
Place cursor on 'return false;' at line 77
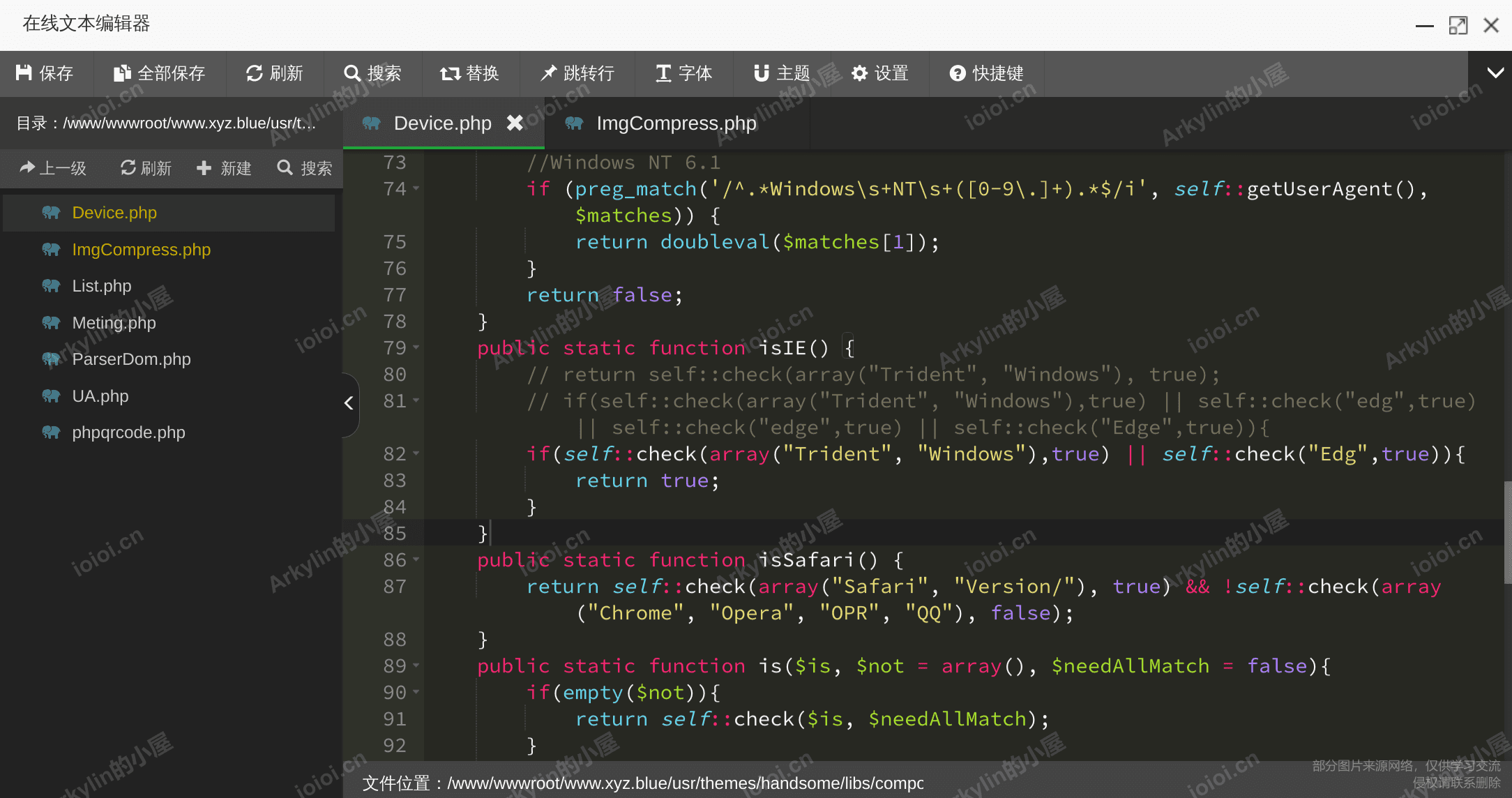[x=604, y=295]
